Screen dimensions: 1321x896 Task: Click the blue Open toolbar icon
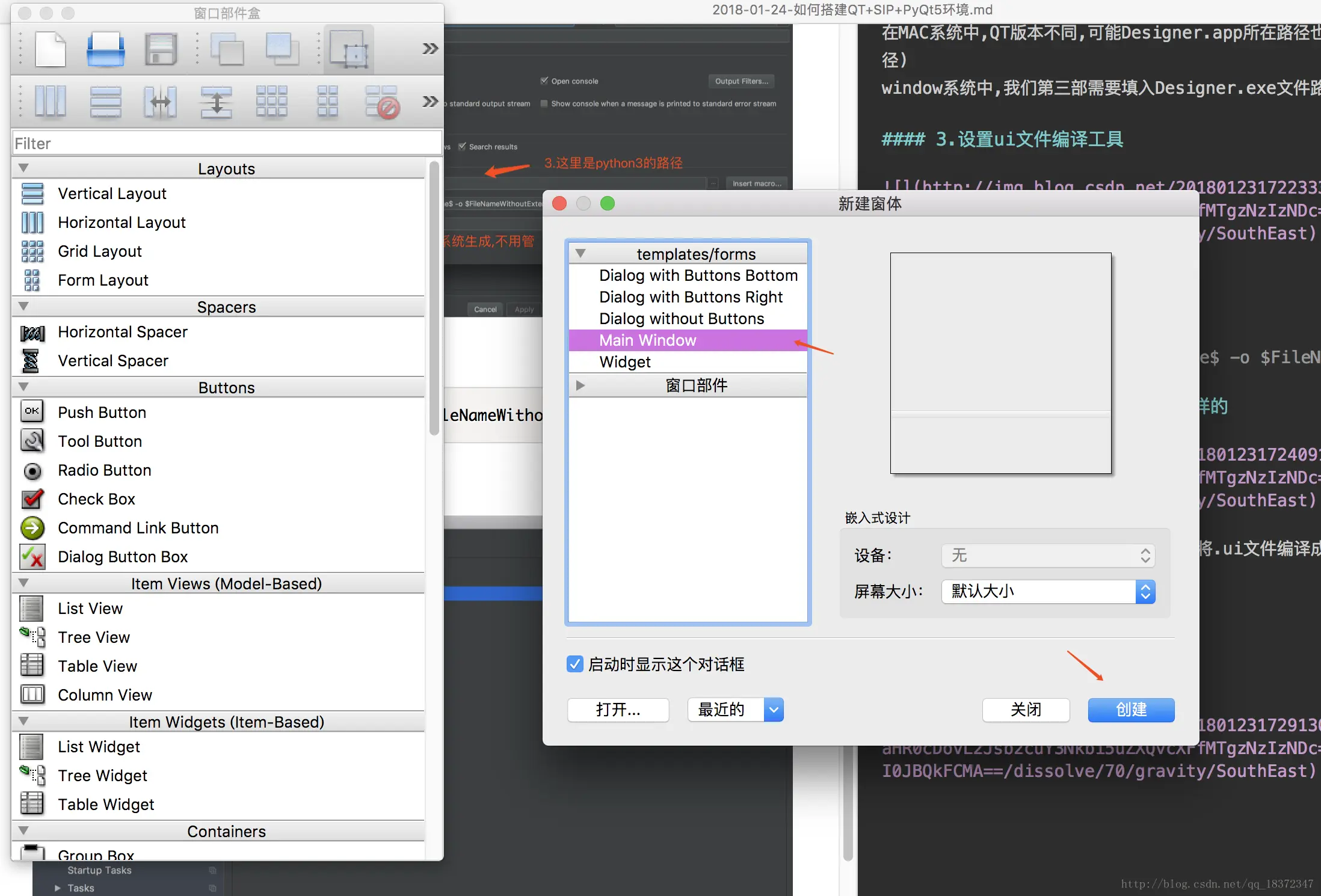point(105,49)
